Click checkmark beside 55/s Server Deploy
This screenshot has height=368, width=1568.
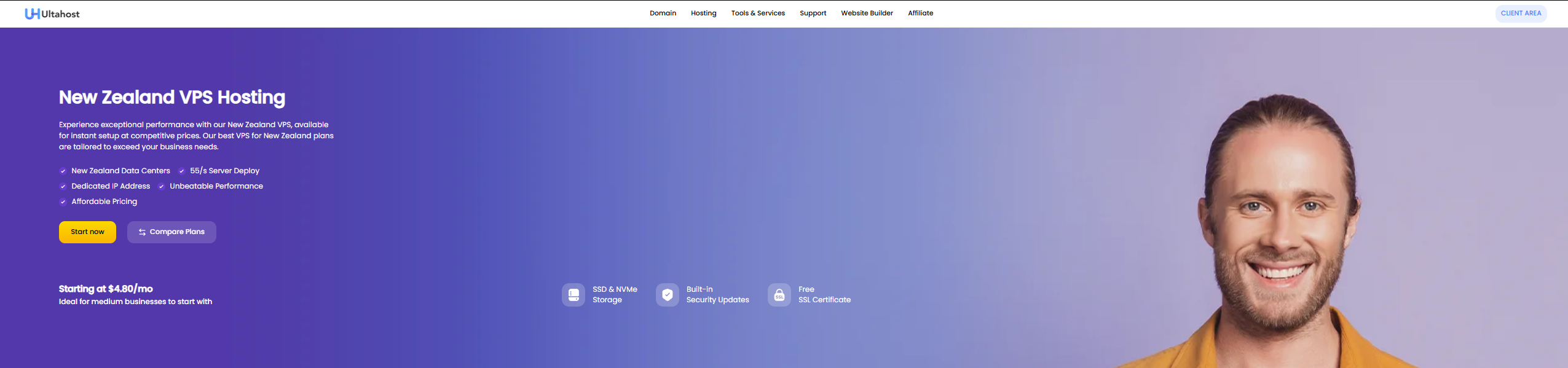[x=181, y=171]
